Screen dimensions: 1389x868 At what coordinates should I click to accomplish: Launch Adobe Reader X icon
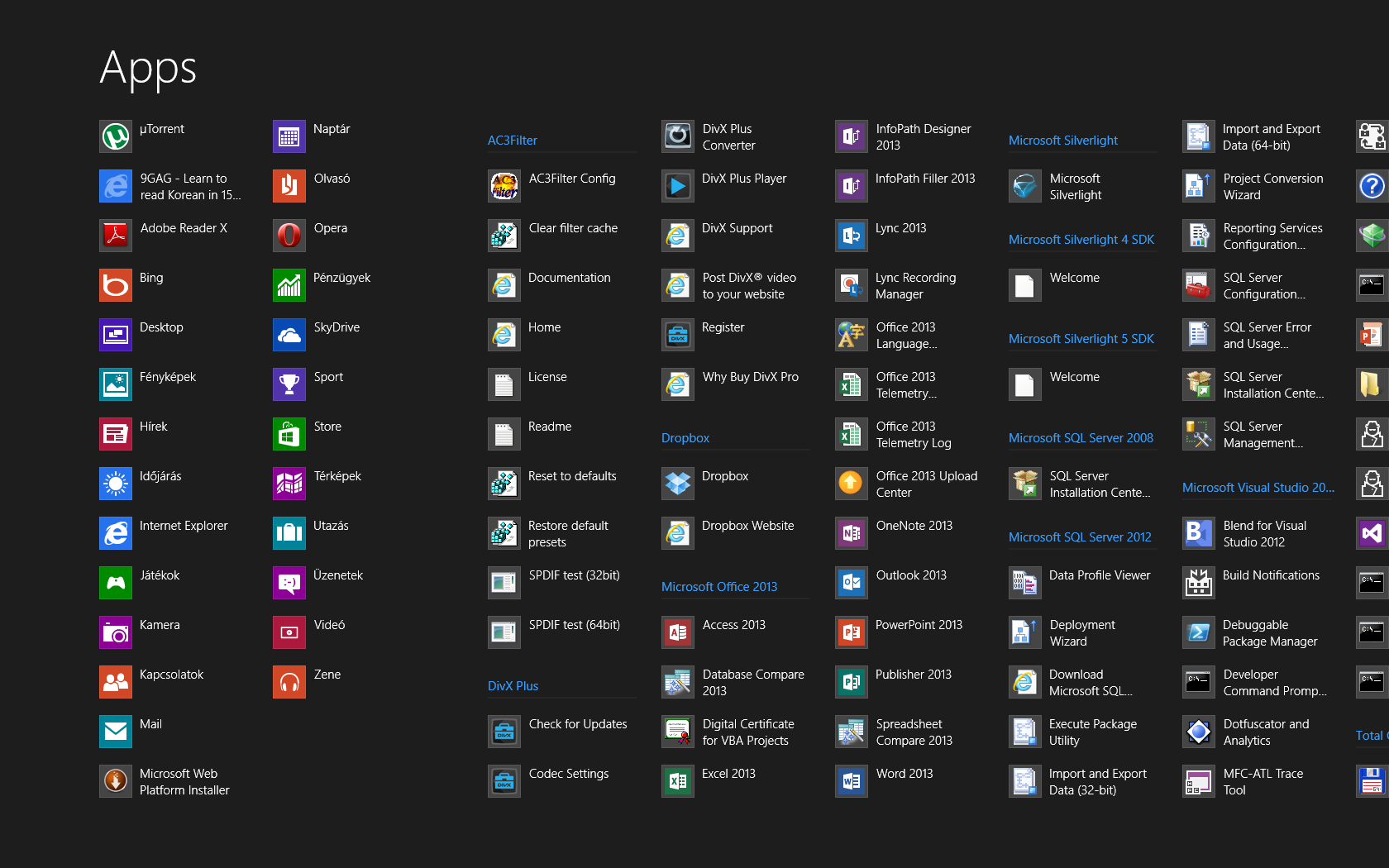(116, 236)
